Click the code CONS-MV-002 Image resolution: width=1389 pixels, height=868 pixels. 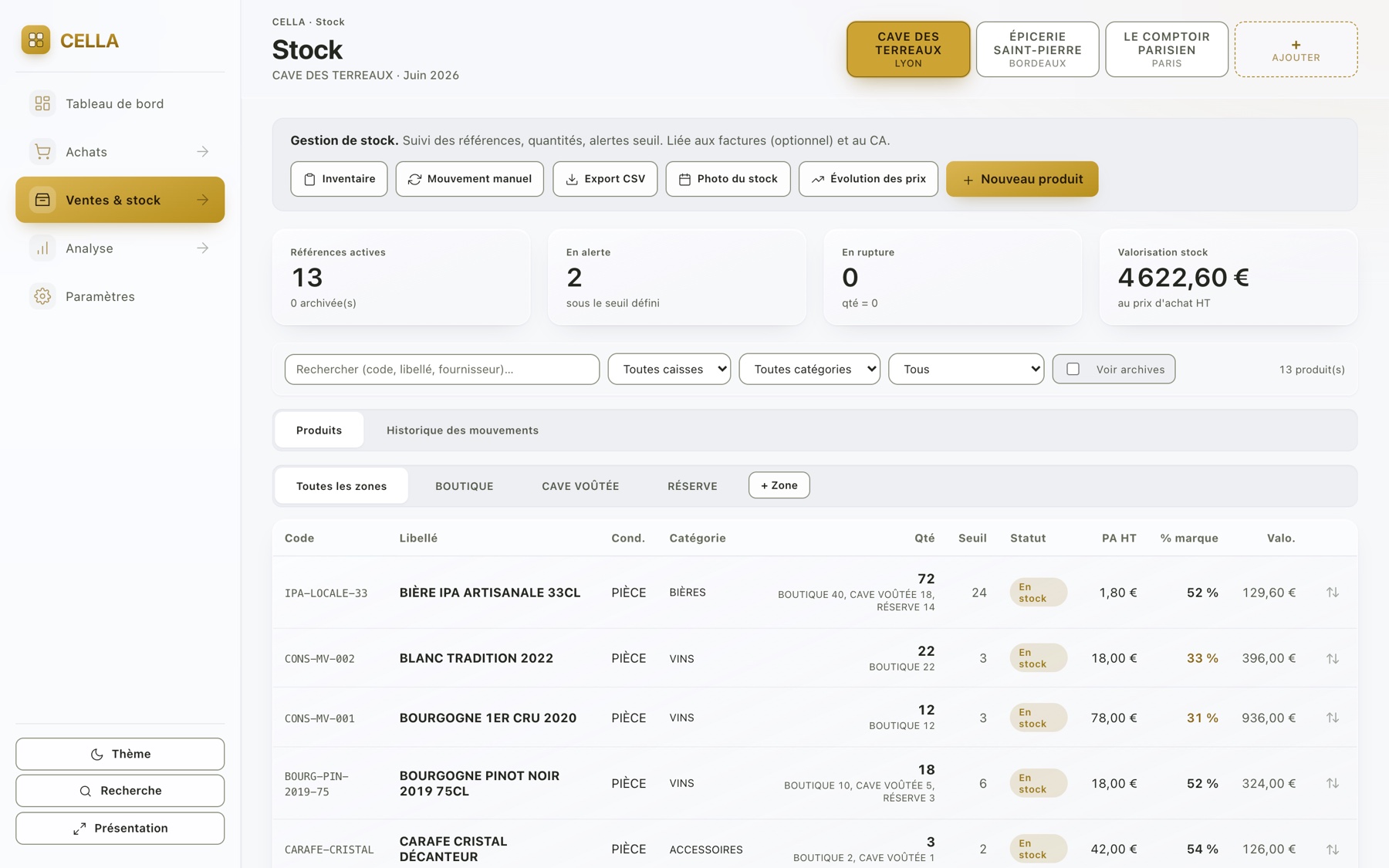[x=319, y=659]
